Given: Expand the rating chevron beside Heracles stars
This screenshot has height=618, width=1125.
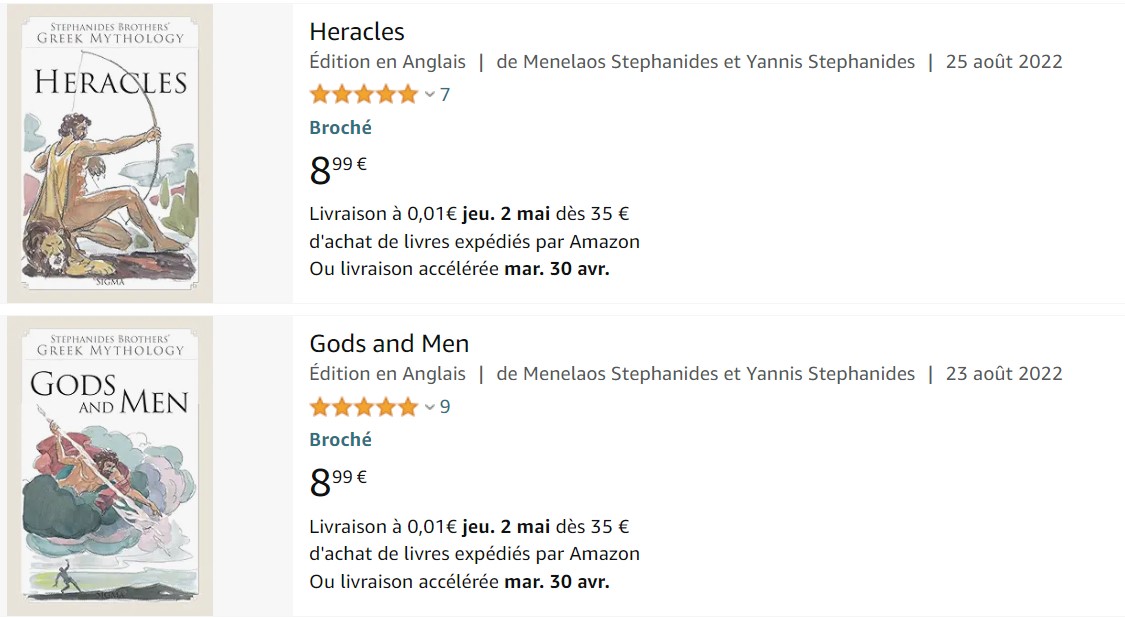Looking at the screenshot, I should point(430,95).
